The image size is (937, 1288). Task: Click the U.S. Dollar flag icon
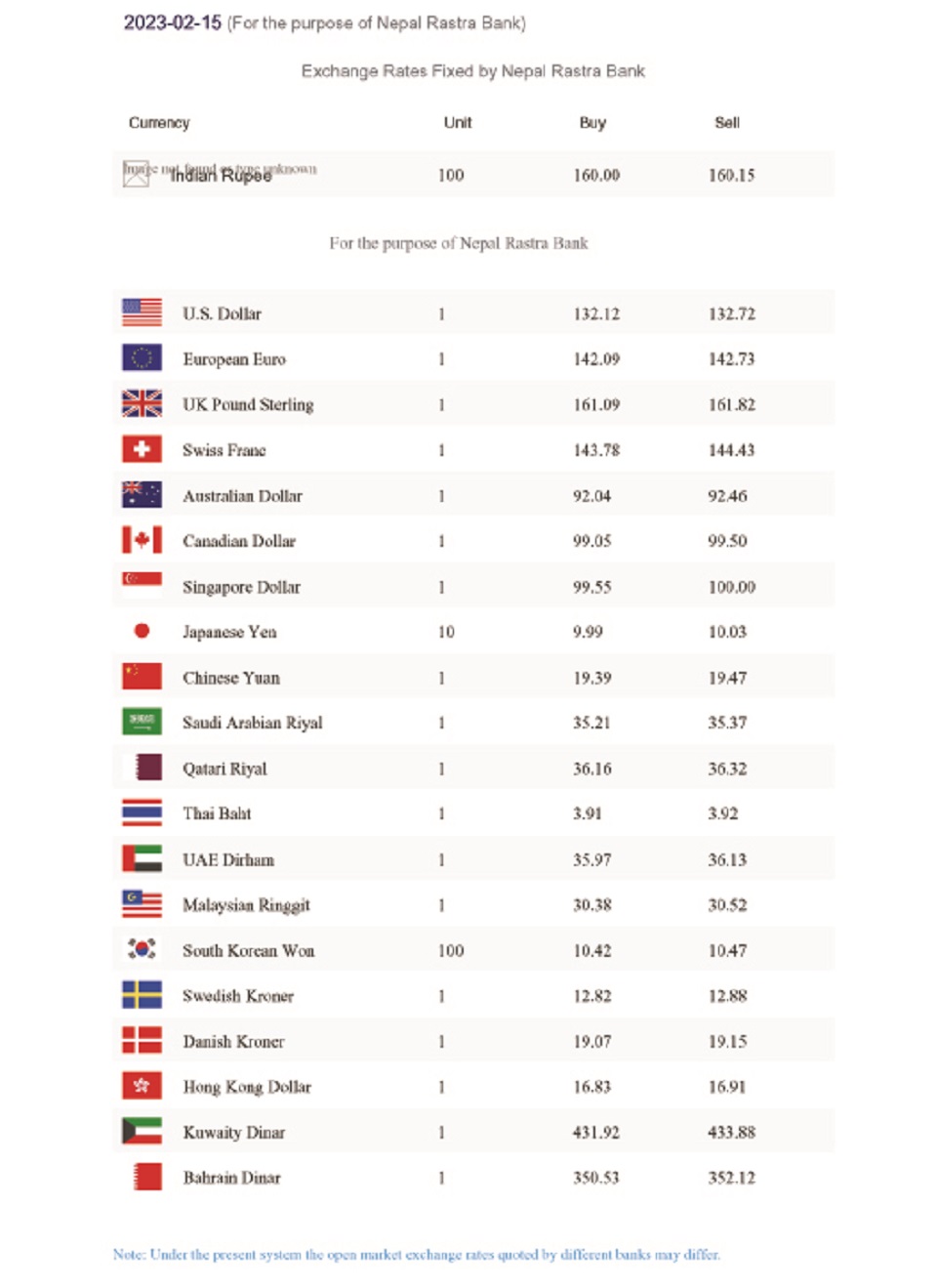[x=142, y=312]
